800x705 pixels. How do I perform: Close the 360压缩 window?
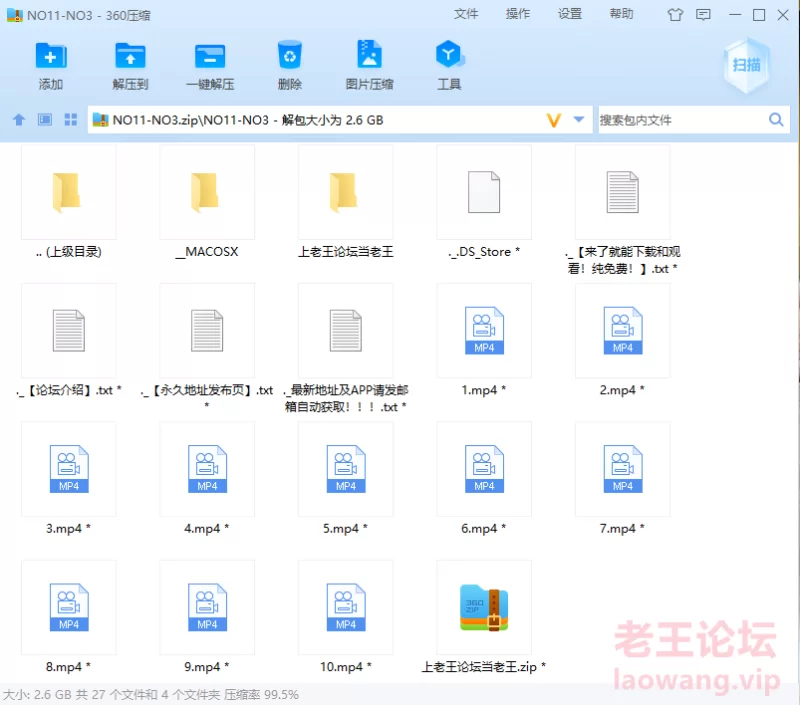[783, 15]
